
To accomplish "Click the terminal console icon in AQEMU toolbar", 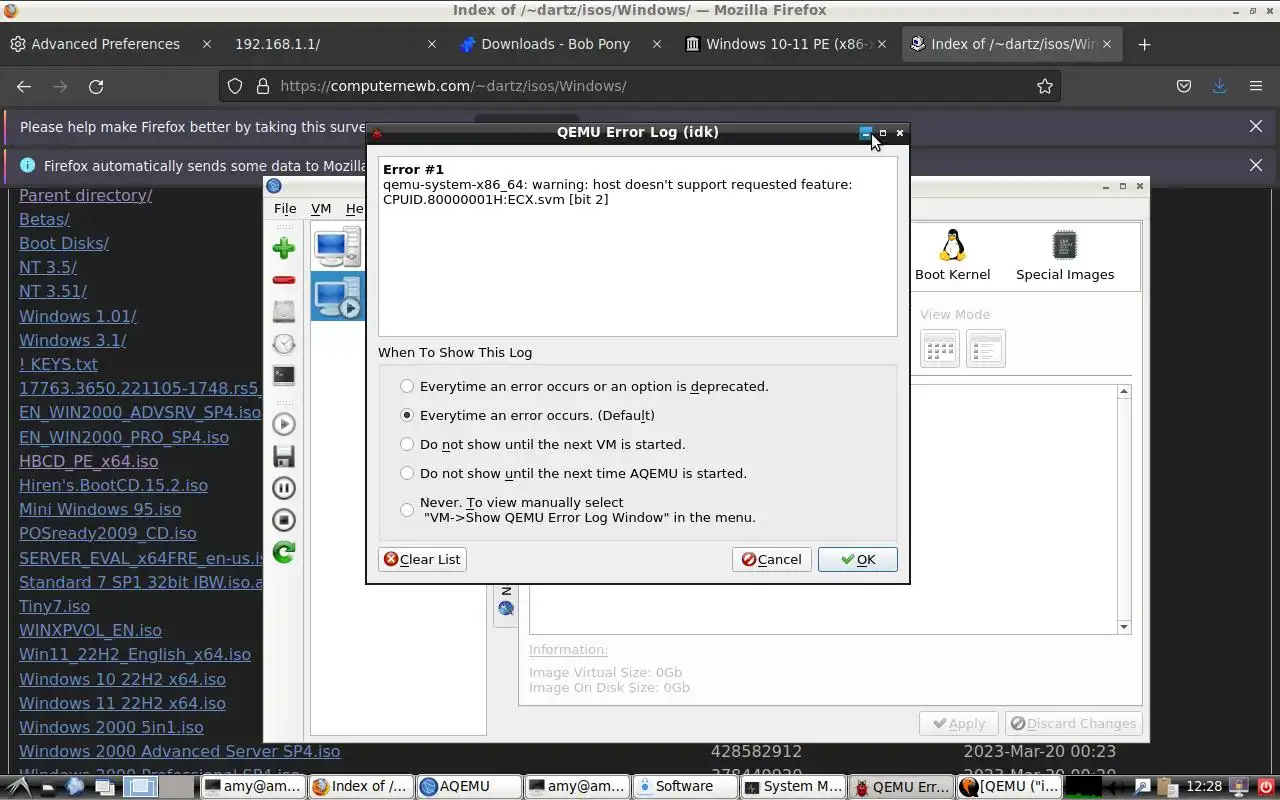I will click(x=284, y=376).
